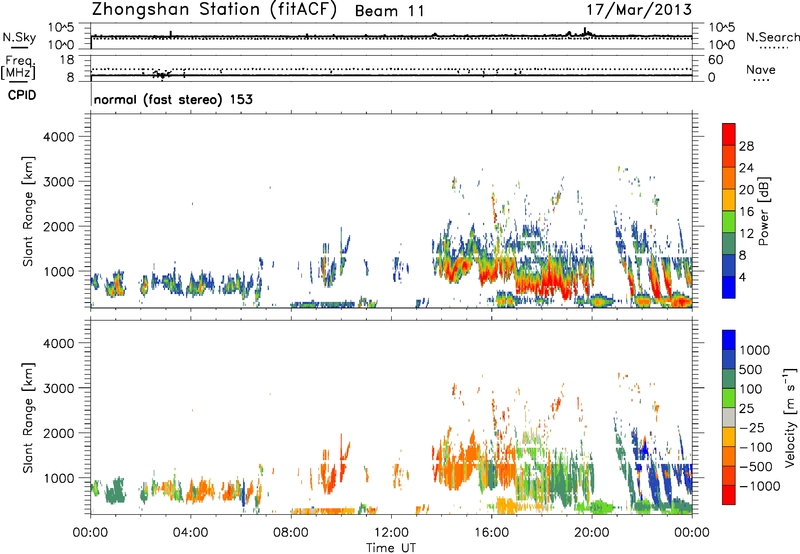Click the '500' value on Velocity color bar
This screenshot has width=800, height=554.
750,369
